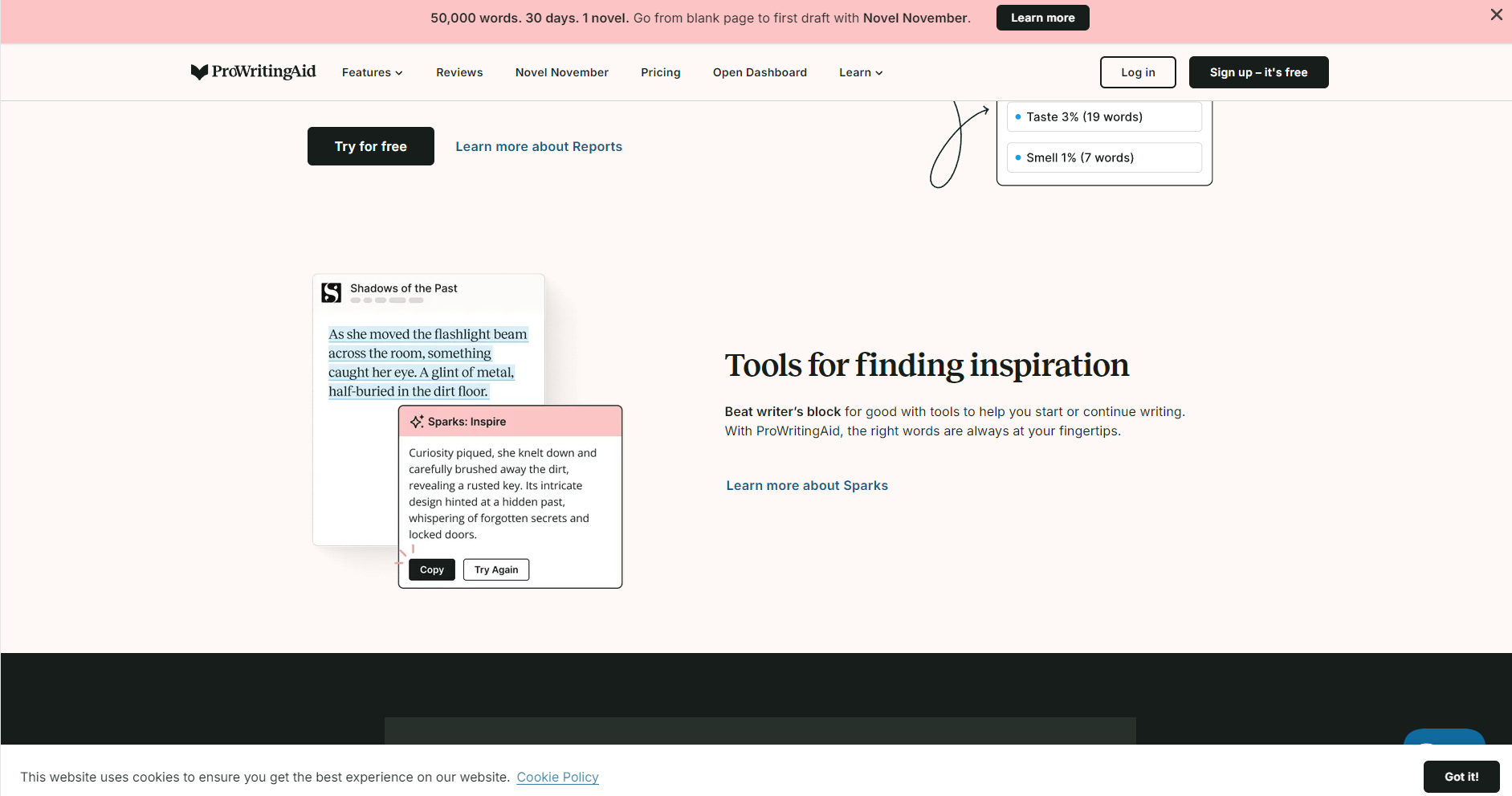Click Sign up – it's free button

1258,72
